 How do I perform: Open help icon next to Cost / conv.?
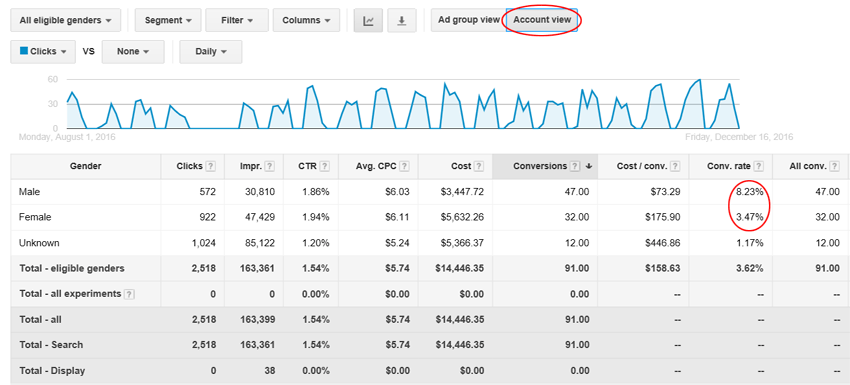675,167
